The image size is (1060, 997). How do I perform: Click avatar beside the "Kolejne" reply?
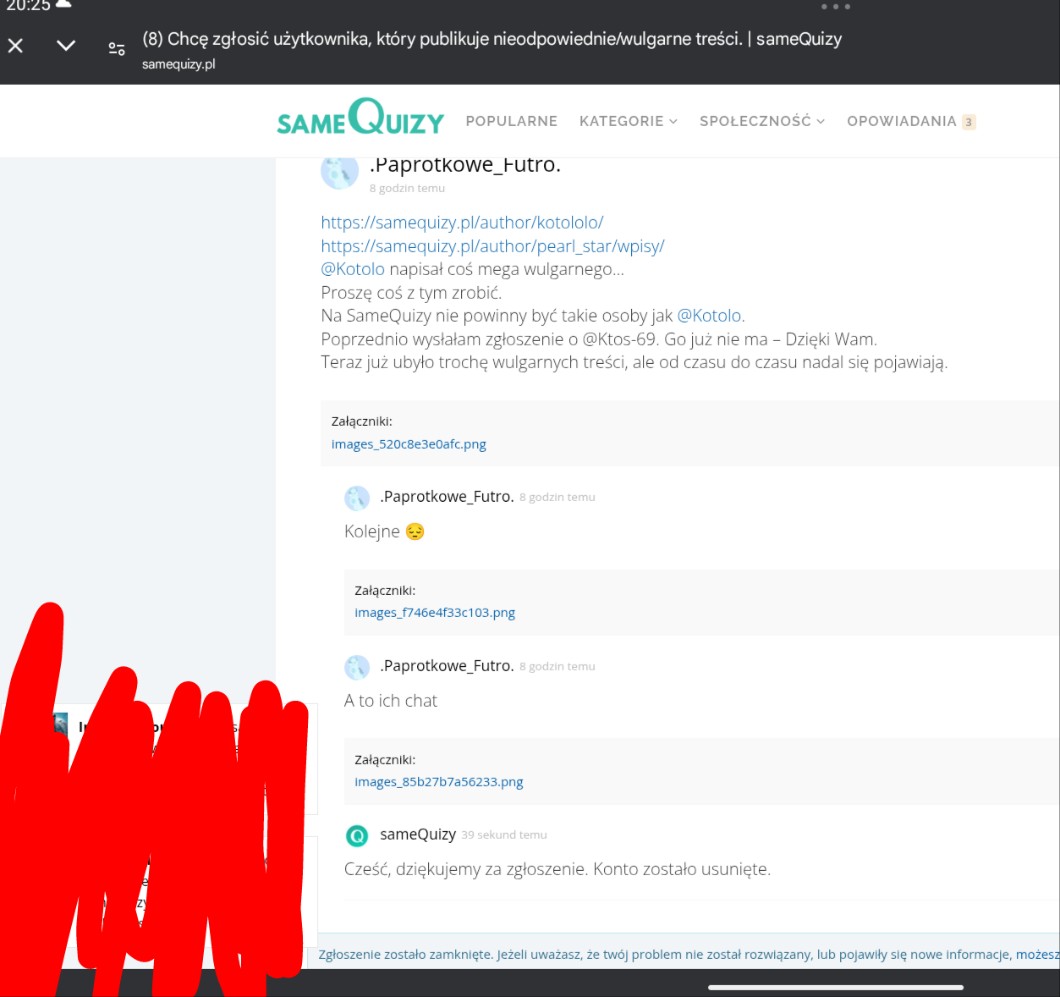coord(357,498)
